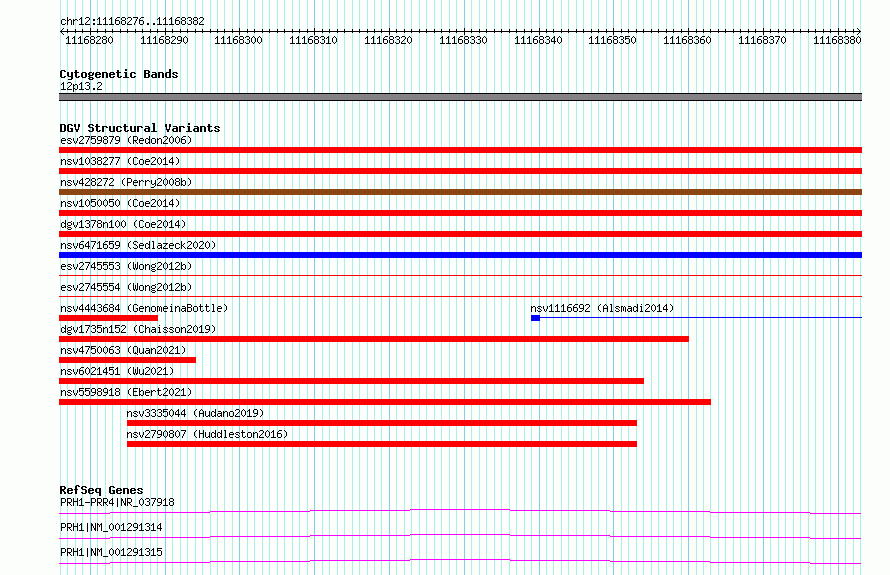Open nsv1116692 (Alsmadi2014) label
The height and width of the screenshot is (575, 890).
tap(602, 308)
